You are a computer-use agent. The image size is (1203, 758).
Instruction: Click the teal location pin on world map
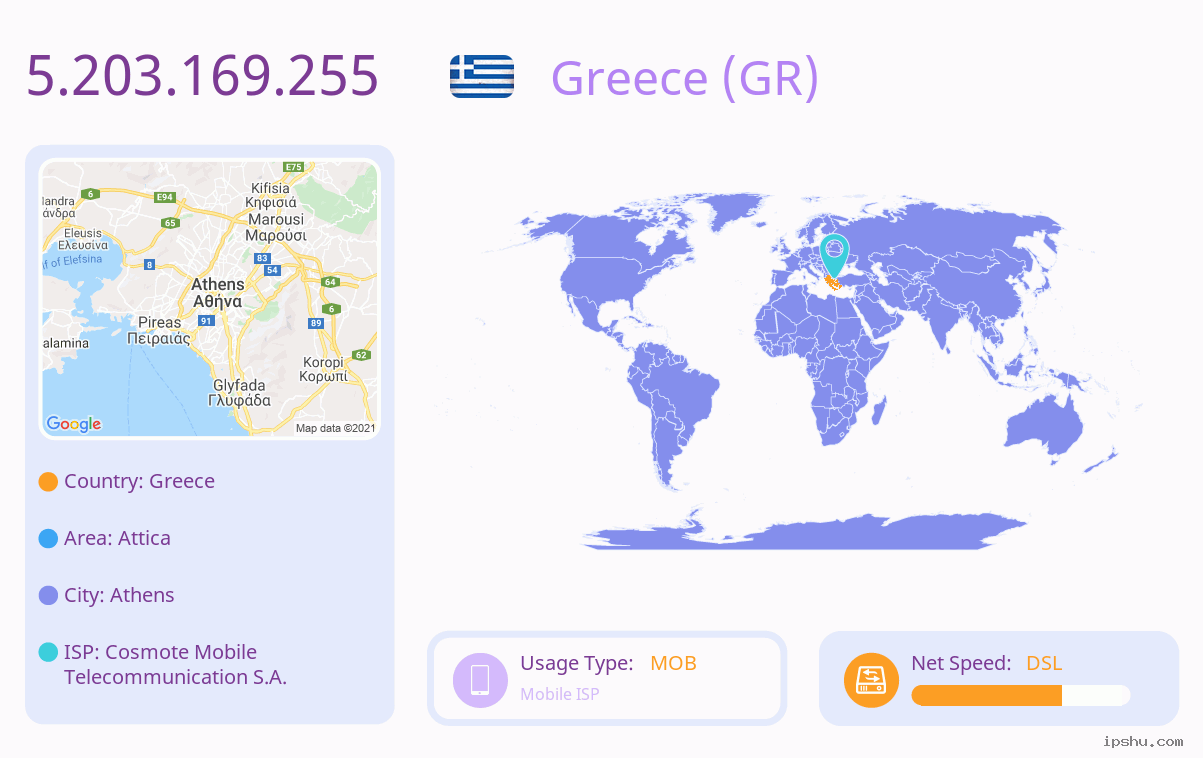tap(834, 255)
